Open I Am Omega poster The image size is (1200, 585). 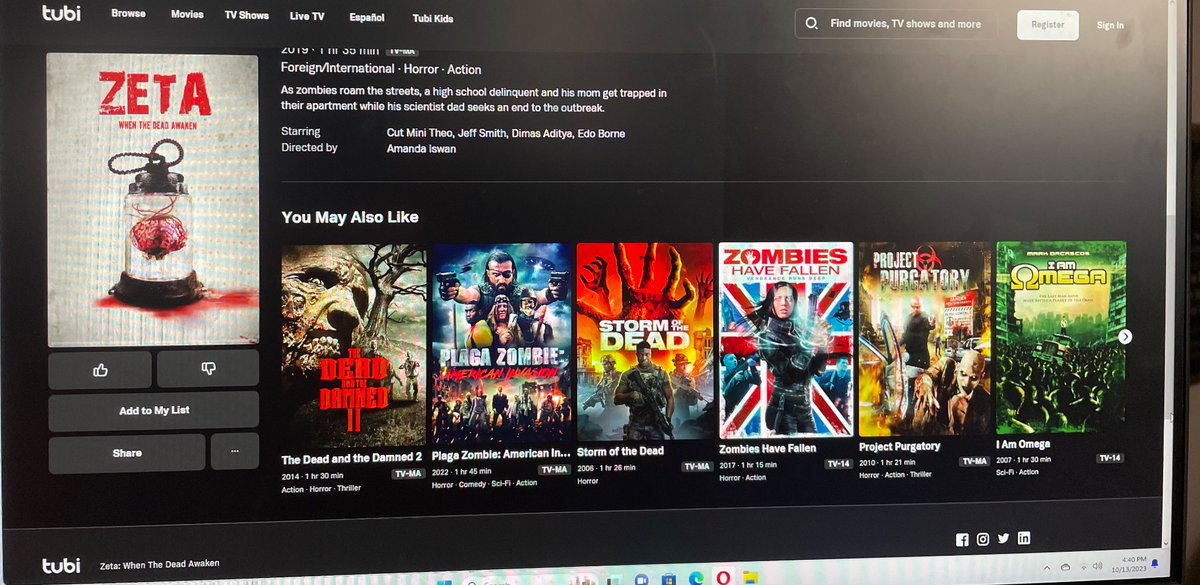coord(1061,337)
